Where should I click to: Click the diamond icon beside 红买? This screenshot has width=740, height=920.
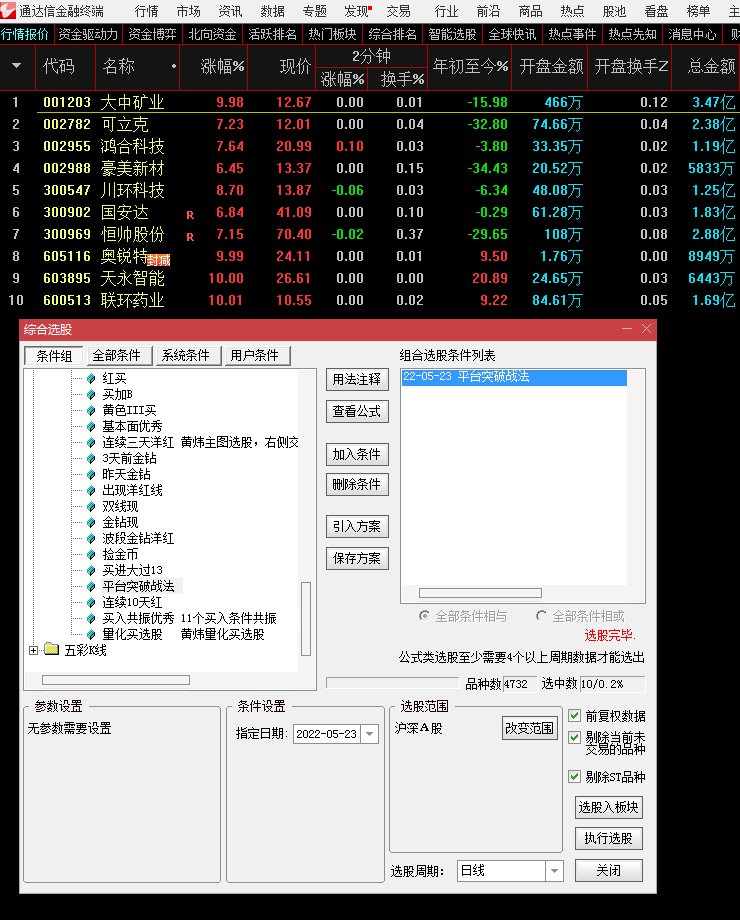click(91, 378)
